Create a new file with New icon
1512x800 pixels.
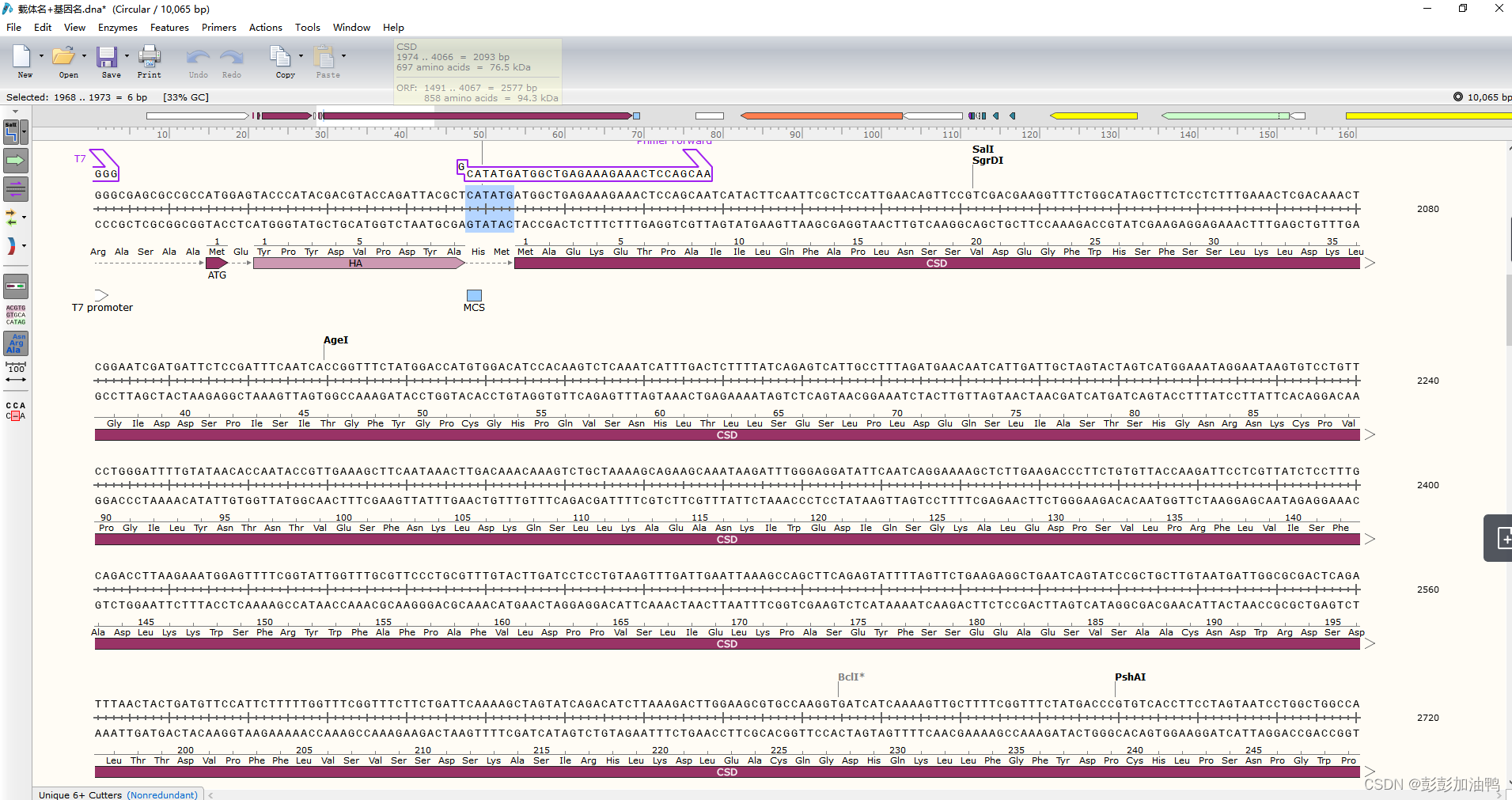click(21, 56)
